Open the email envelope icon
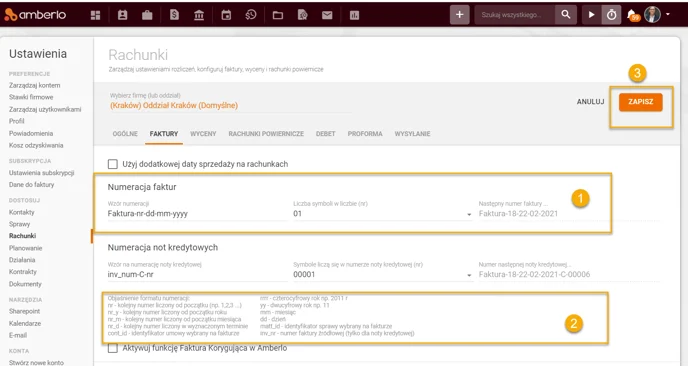The height and width of the screenshot is (366, 688). tap(327, 15)
